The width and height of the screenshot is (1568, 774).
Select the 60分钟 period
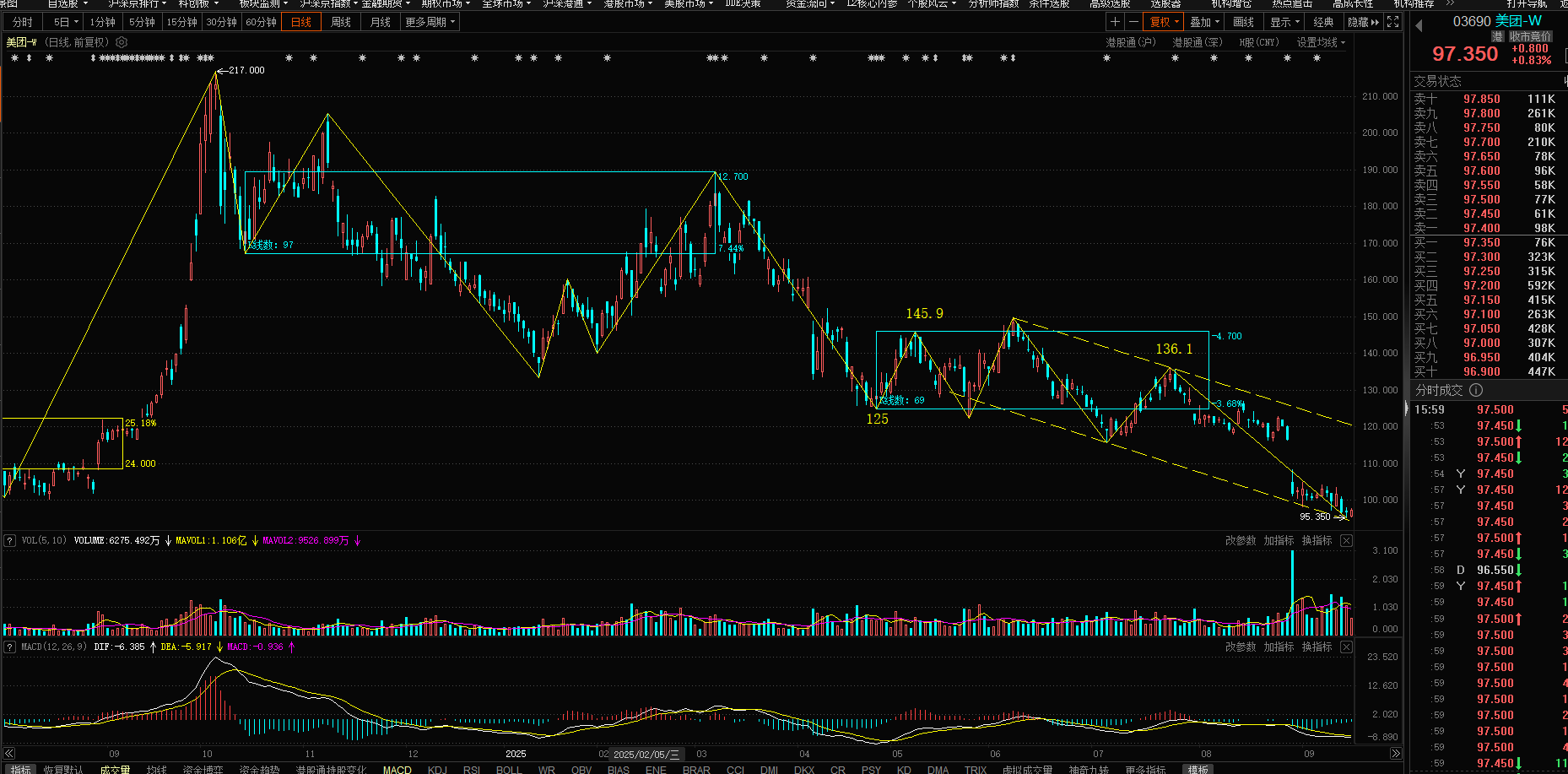(x=261, y=22)
